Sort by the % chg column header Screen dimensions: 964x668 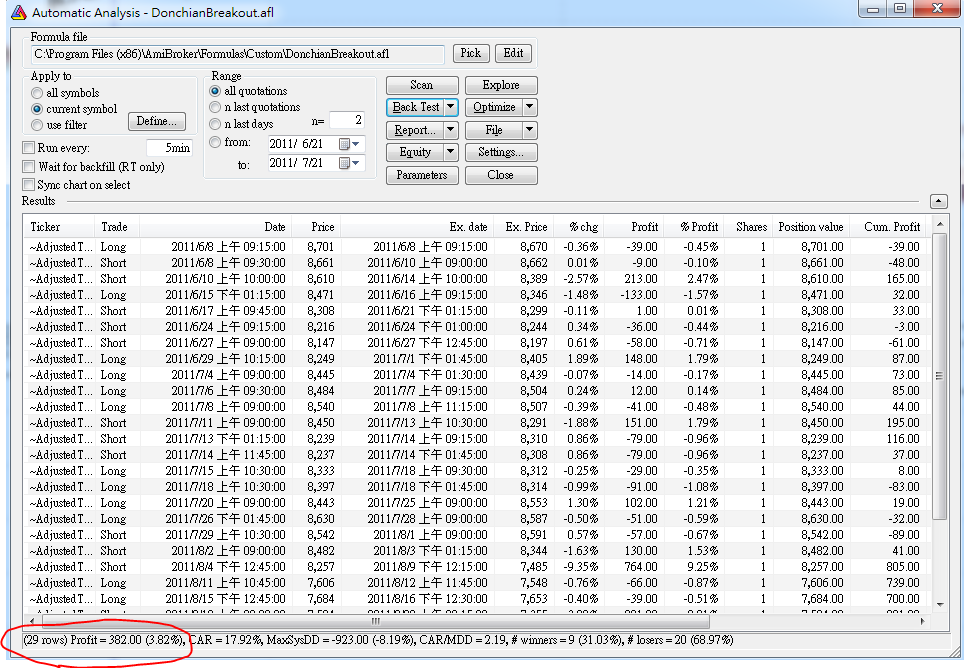pyautogui.click(x=579, y=227)
